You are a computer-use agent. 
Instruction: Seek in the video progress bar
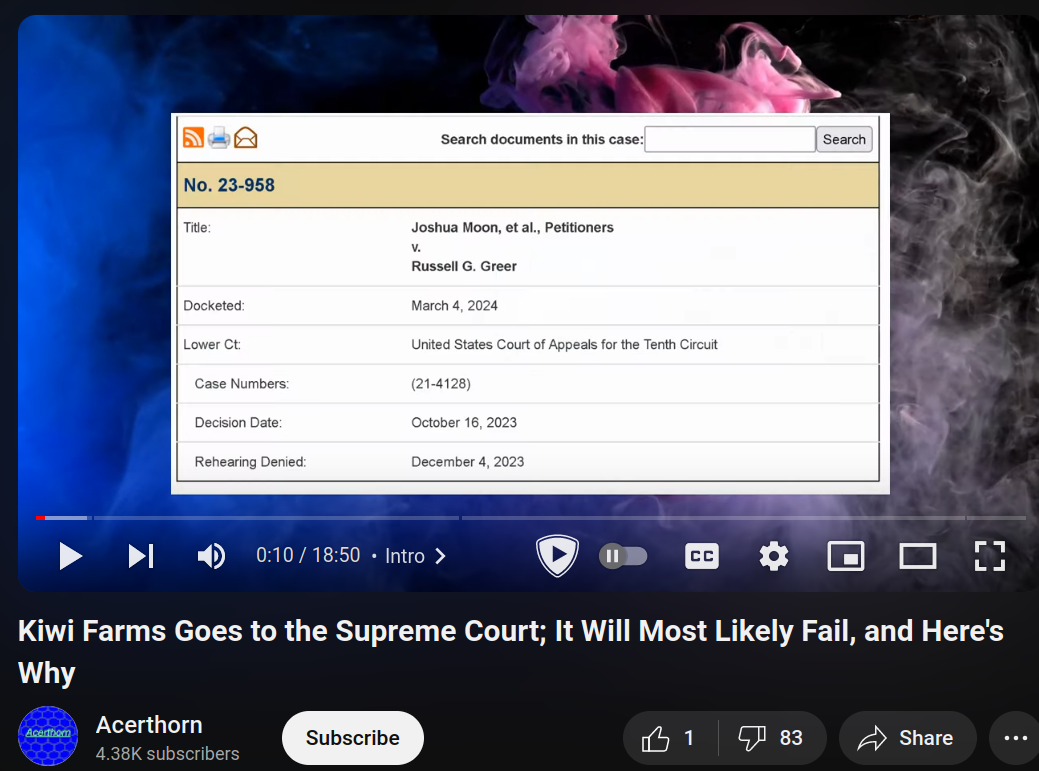click(531, 517)
